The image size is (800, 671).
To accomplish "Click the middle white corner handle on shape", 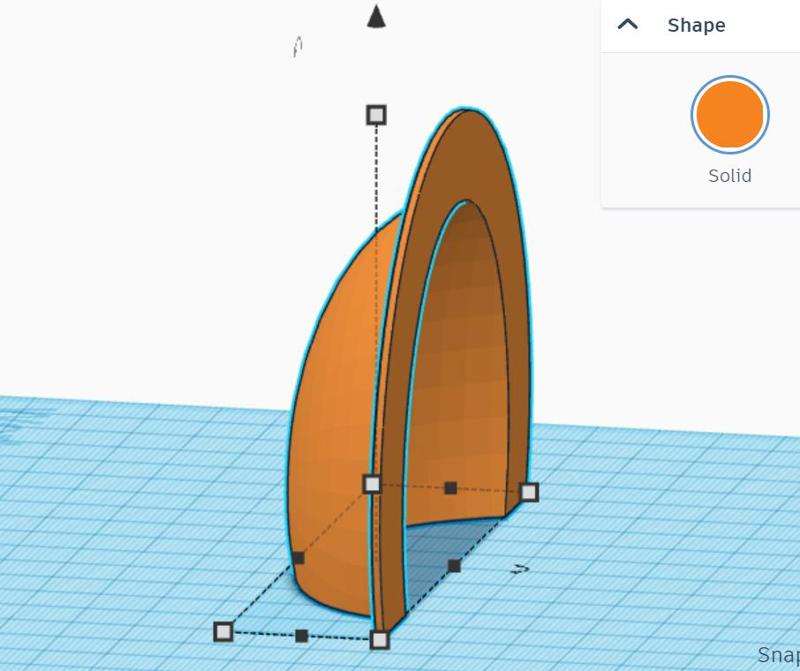I will click(x=372, y=484).
